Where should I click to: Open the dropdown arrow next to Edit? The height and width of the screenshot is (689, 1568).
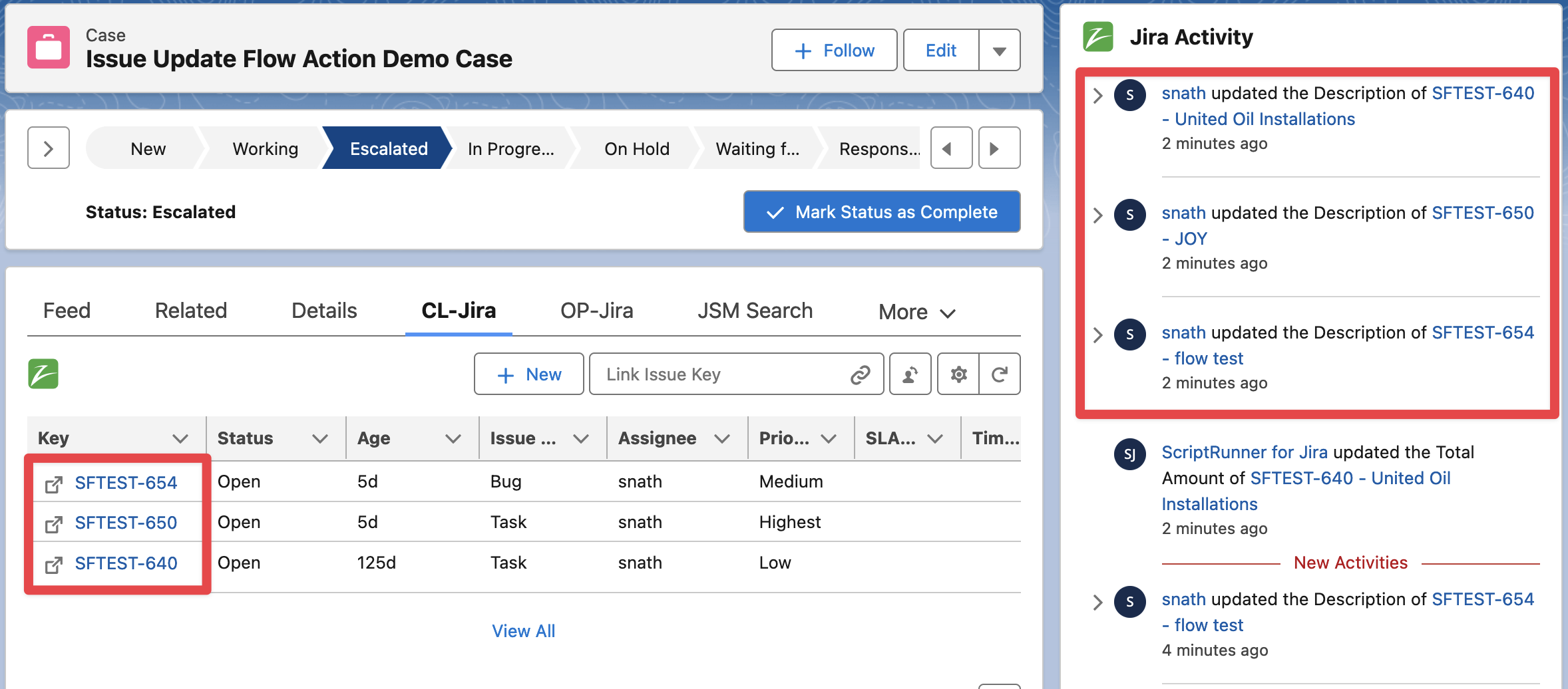999,51
